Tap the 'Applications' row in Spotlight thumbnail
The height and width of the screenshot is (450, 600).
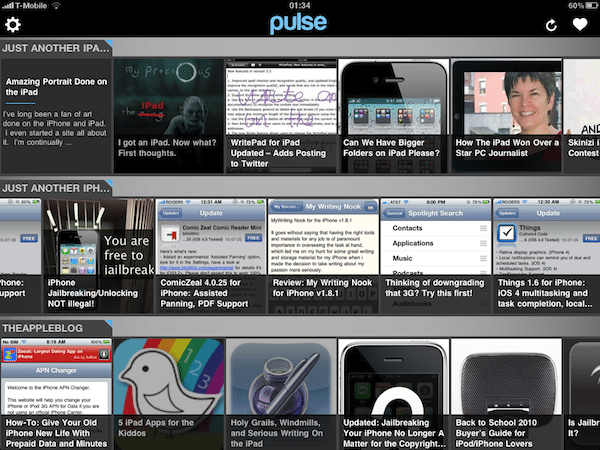pos(436,243)
